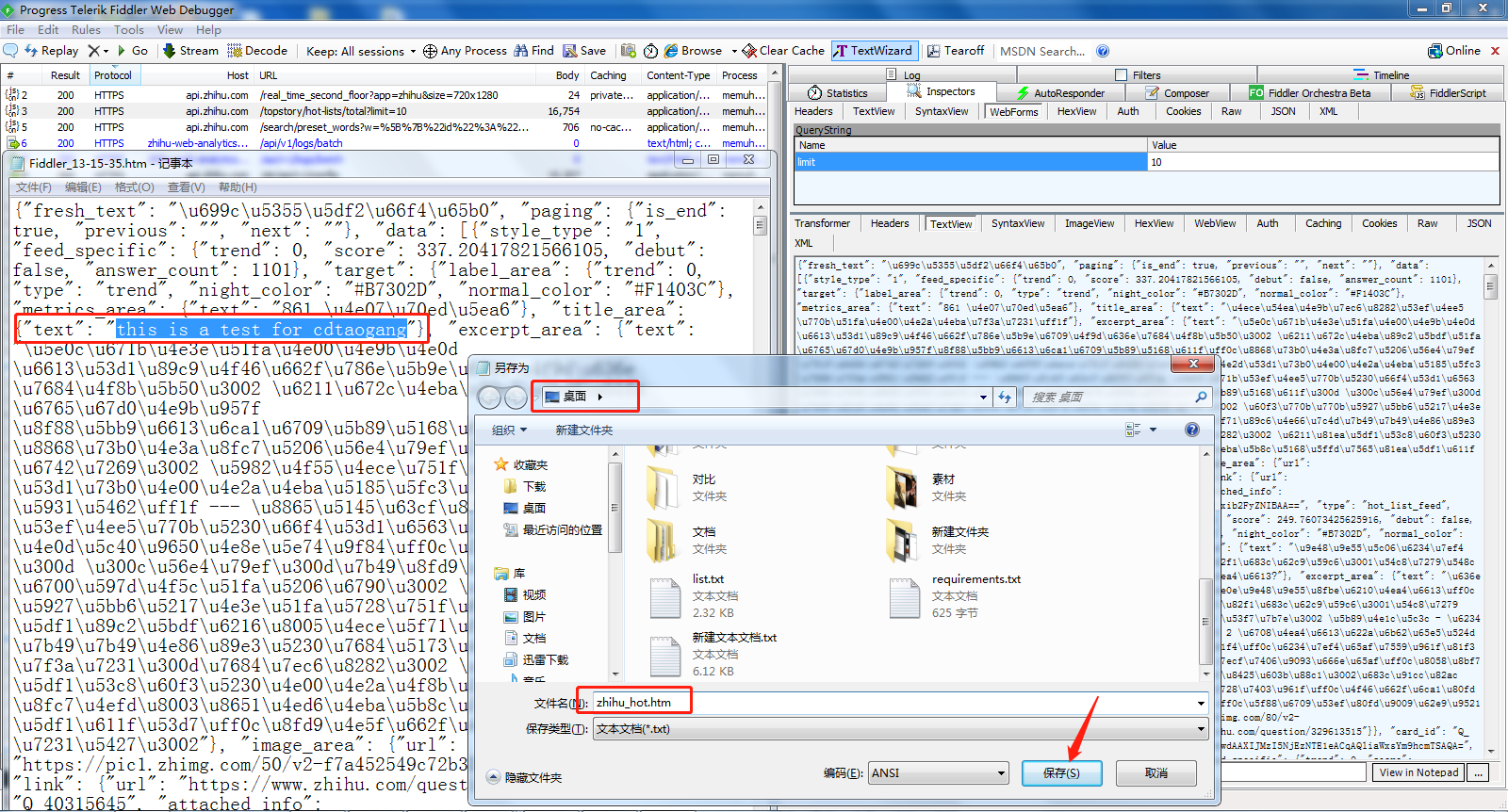
Task: Expand the 桌面 breadcrumb arrow in address bar
Action: tap(600, 397)
